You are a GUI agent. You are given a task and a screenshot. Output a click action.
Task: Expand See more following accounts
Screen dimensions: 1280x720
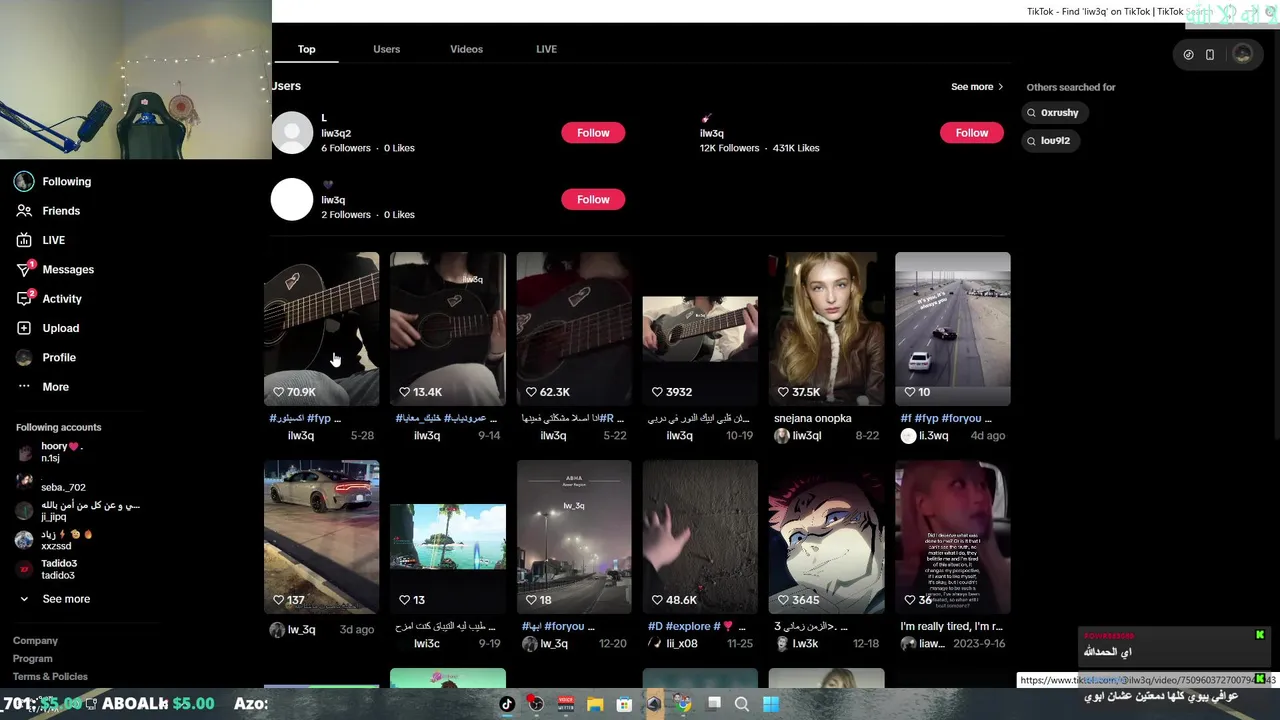(x=55, y=599)
